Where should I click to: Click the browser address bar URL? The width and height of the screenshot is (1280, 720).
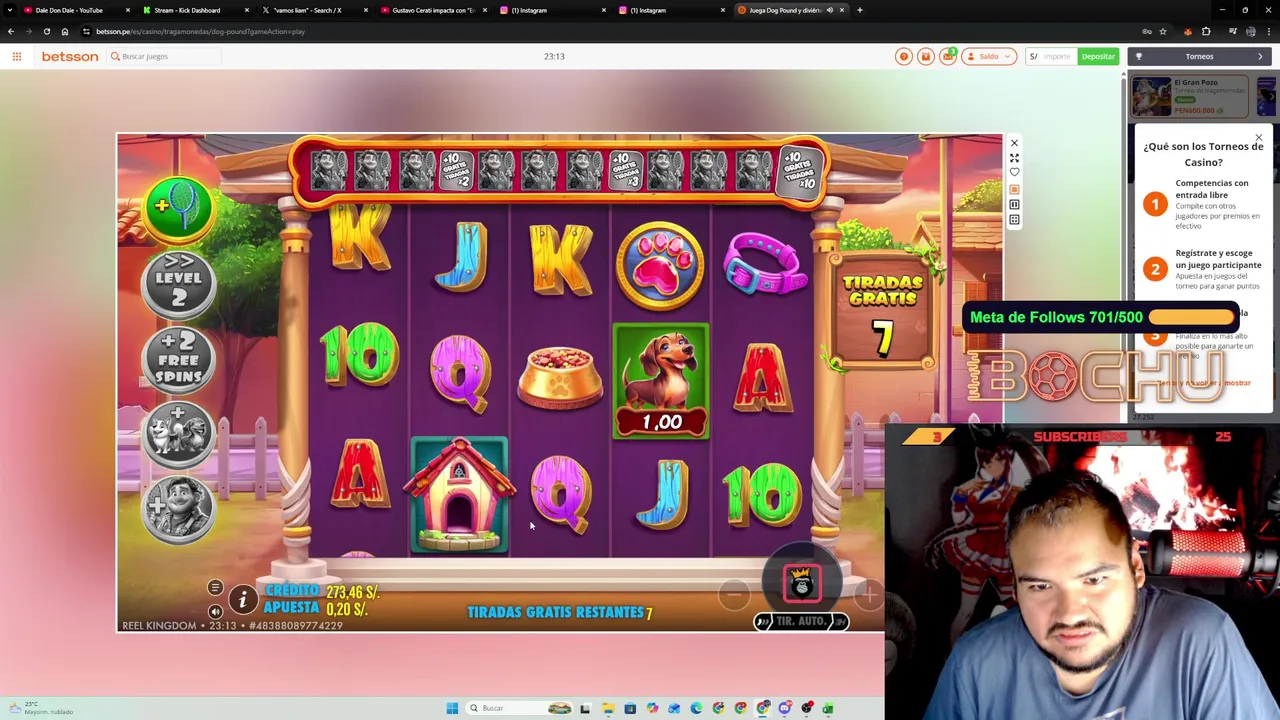click(200, 31)
